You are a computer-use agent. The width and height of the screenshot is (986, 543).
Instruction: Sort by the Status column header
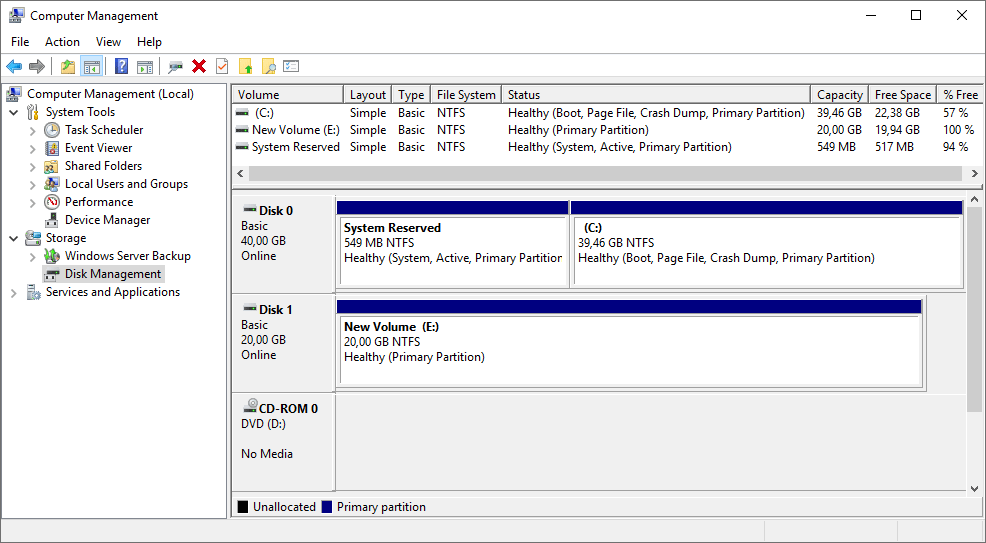[656, 95]
